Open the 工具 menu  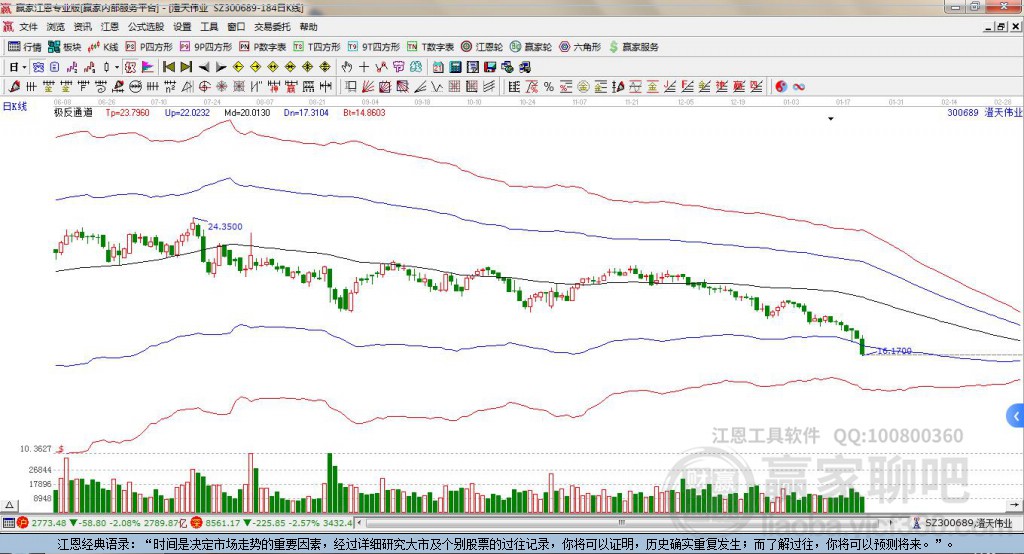click(209, 27)
